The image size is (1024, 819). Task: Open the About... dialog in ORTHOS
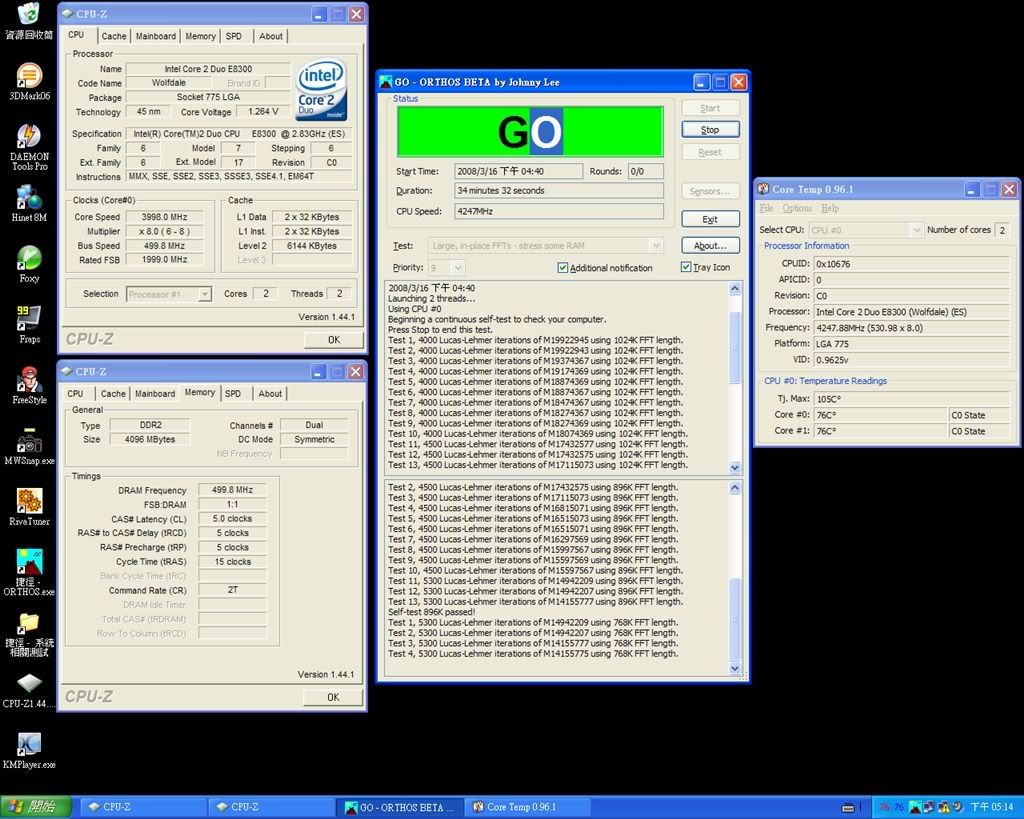click(711, 246)
